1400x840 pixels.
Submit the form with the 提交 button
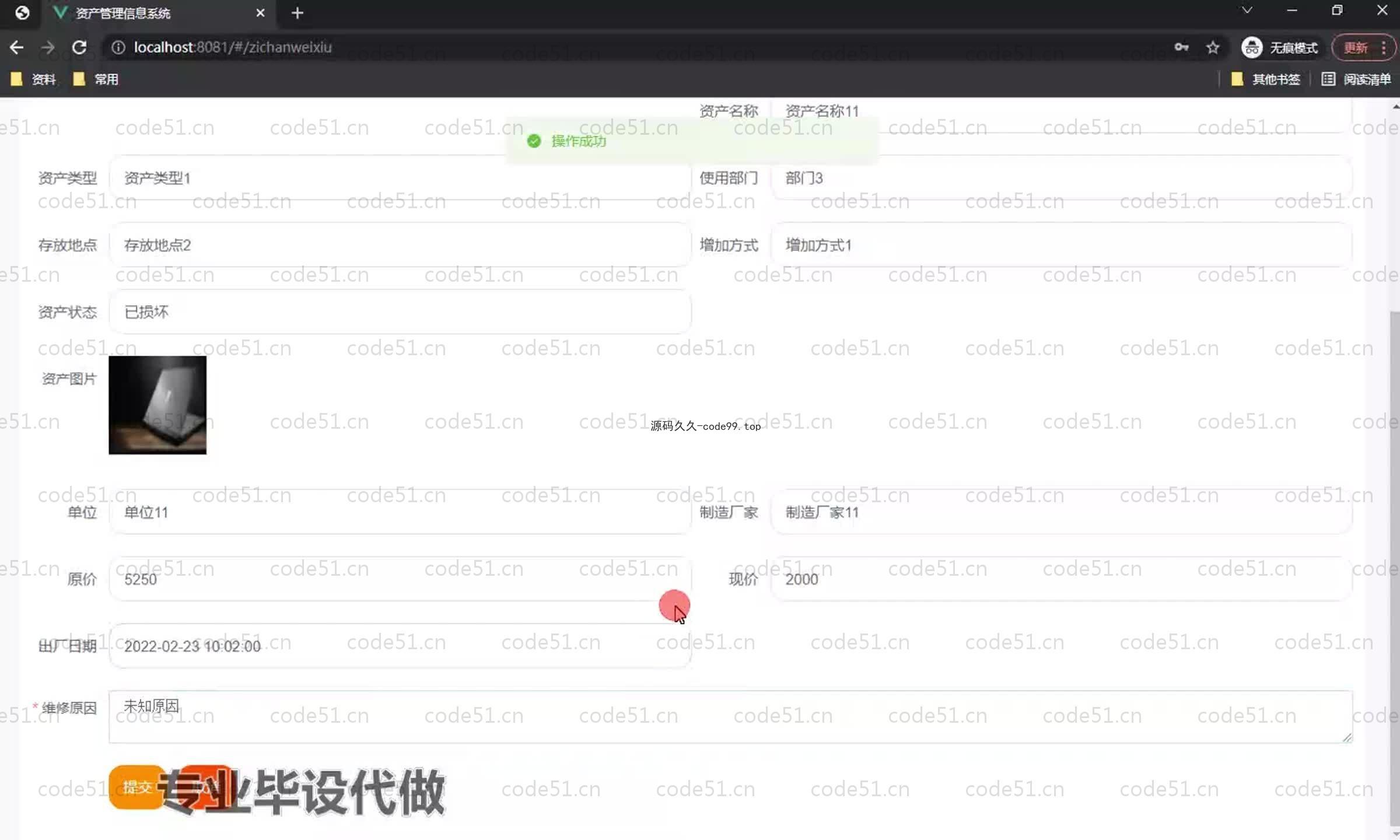138,787
